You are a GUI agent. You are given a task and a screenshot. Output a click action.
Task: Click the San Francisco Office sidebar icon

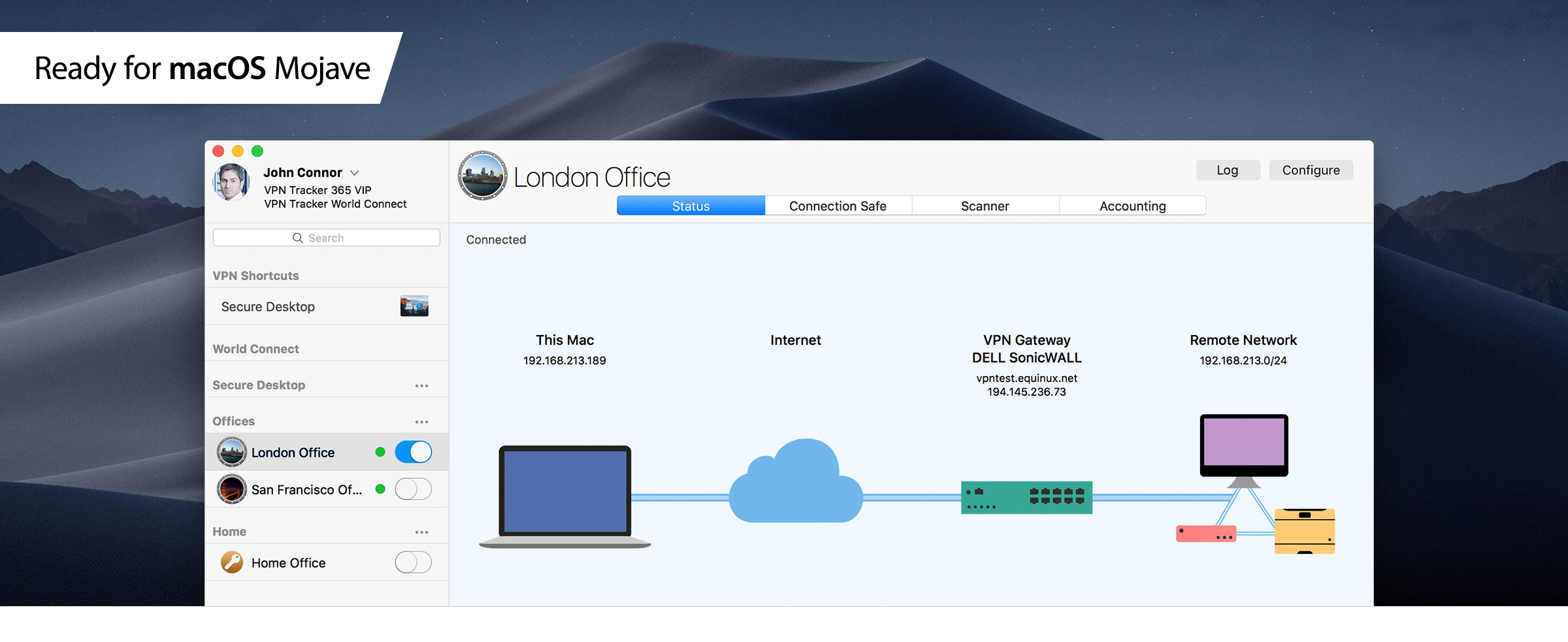(x=232, y=489)
